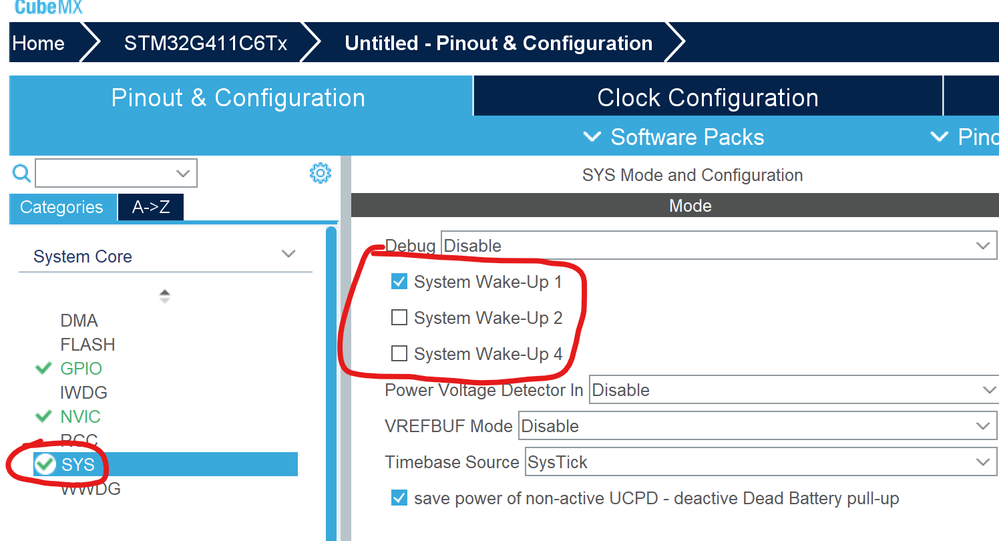Click the green check next to SYS
This screenshot has width=999, height=541.
[45, 464]
